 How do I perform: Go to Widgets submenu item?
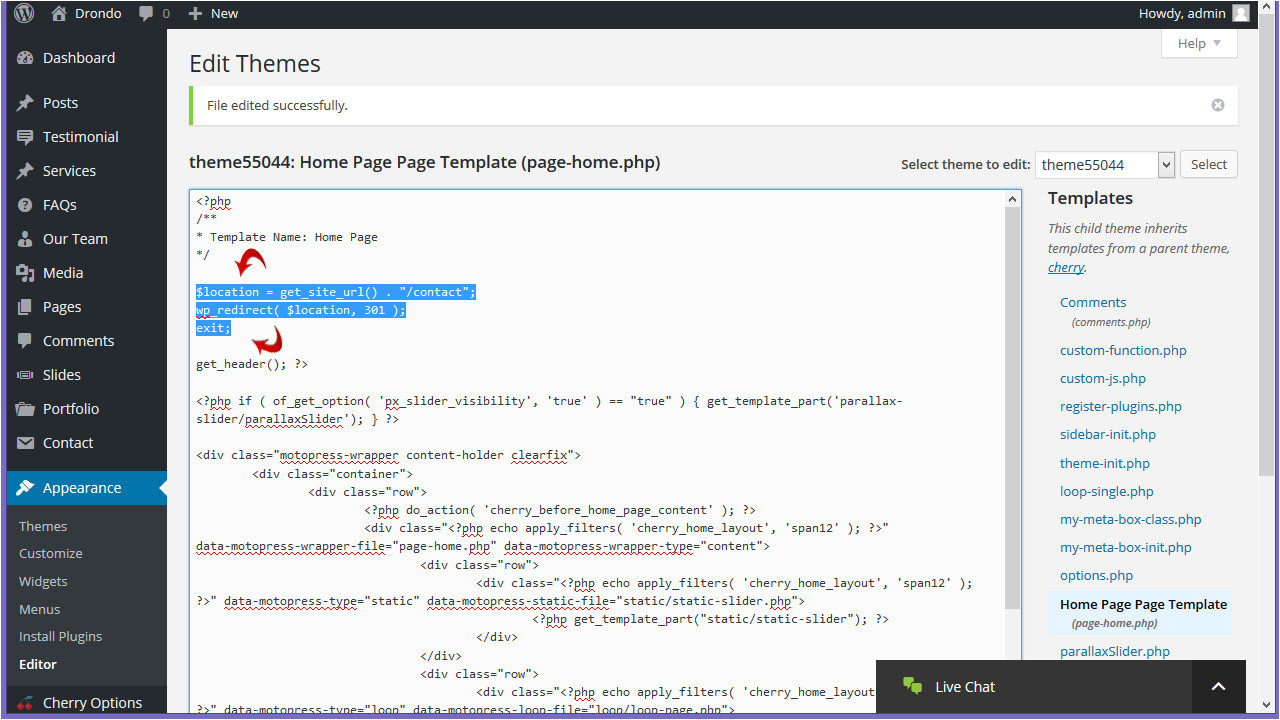click(x=43, y=581)
